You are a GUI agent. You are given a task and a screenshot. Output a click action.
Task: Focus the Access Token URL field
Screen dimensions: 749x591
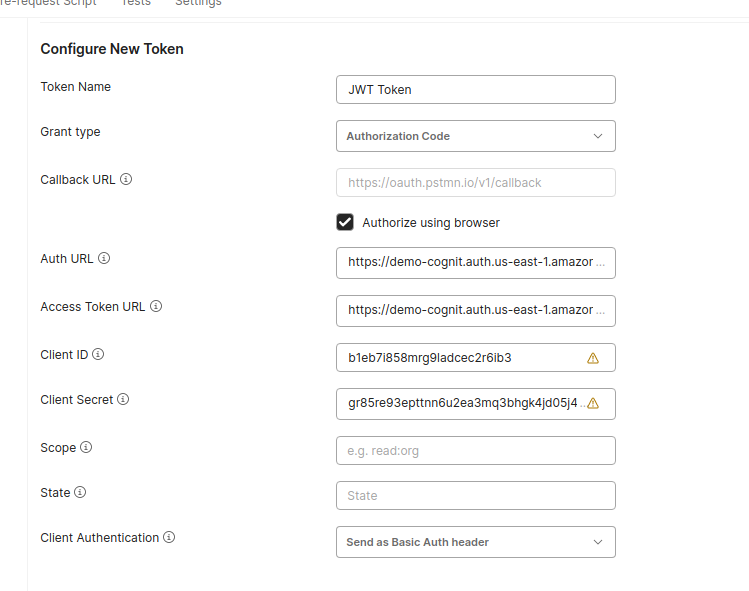[x=475, y=311]
